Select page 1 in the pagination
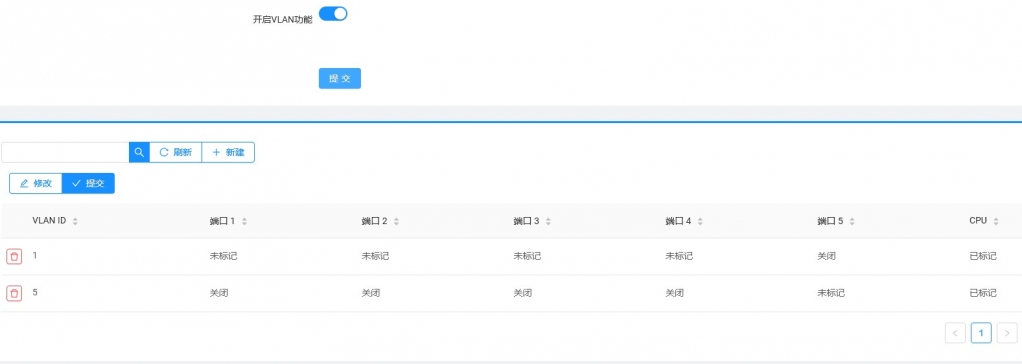Image resolution: width=1022 pixels, height=364 pixels. [981, 333]
